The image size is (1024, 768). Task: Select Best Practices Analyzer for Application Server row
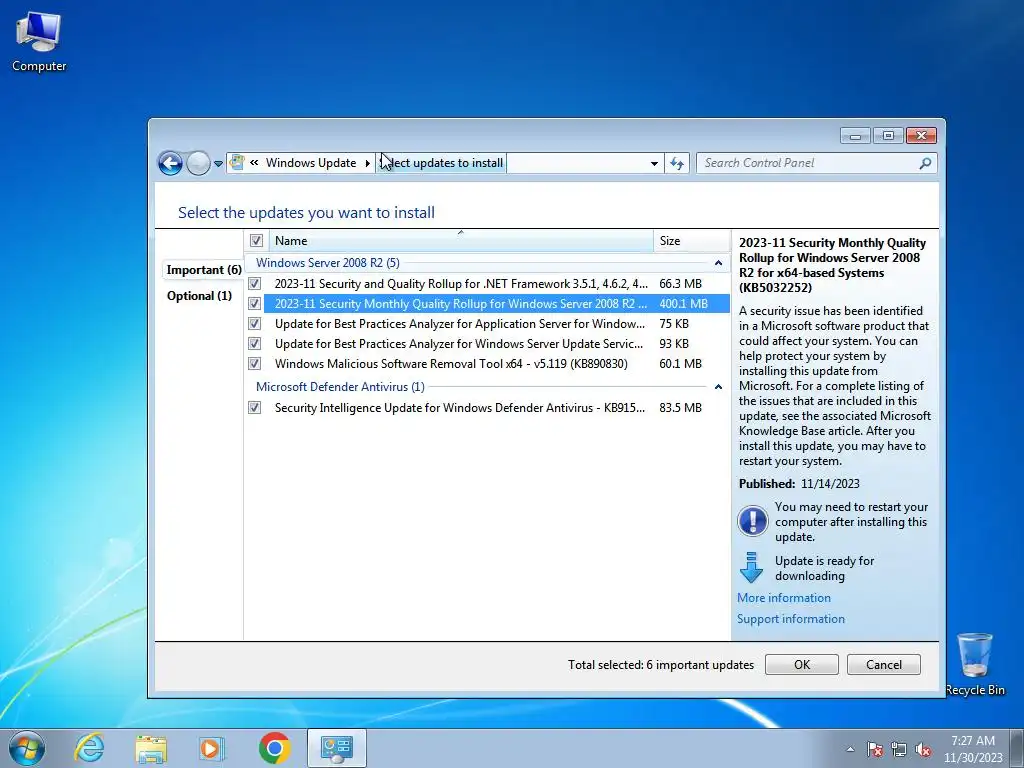pyautogui.click(x=487, y=323)
